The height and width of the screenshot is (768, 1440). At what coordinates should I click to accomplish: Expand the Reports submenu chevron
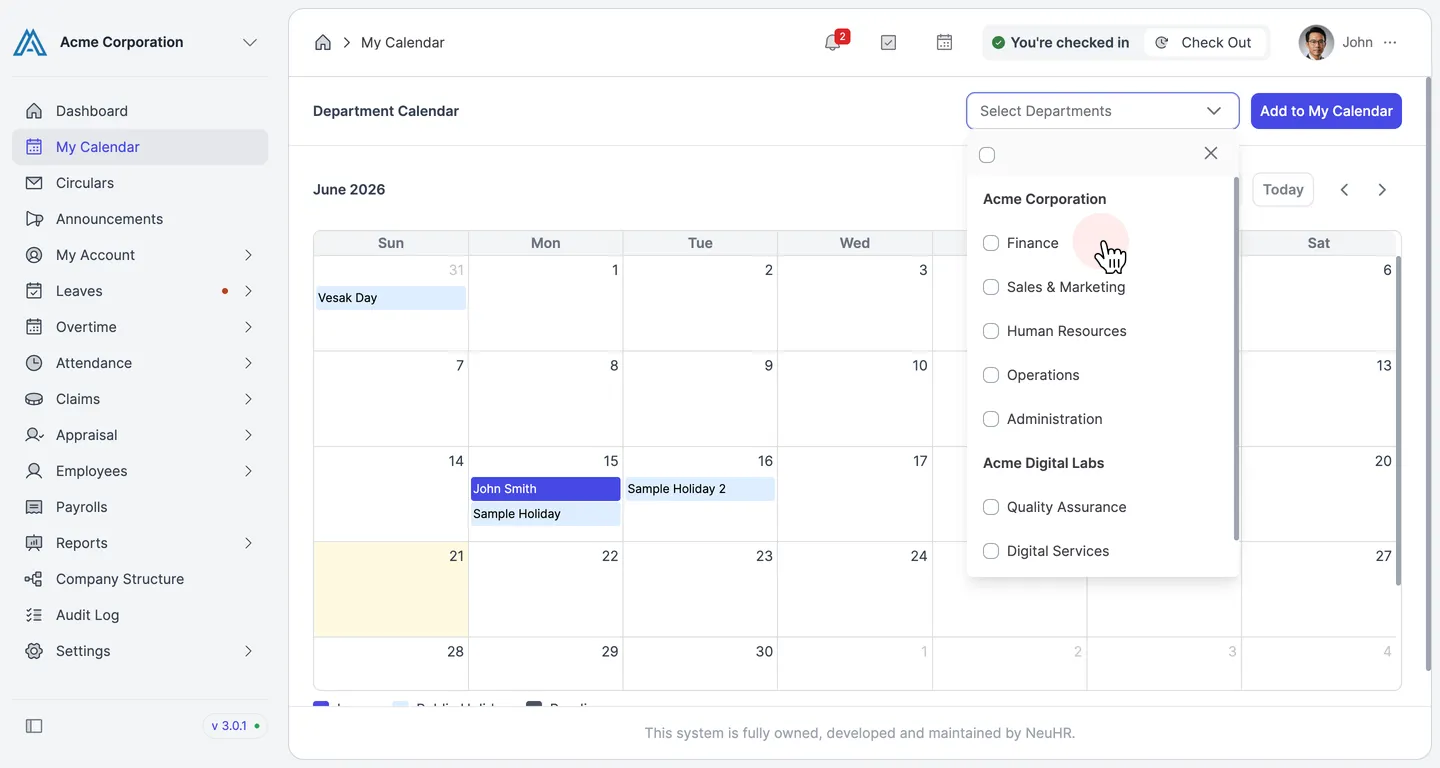pyautogui.click(x=248, y=543)
